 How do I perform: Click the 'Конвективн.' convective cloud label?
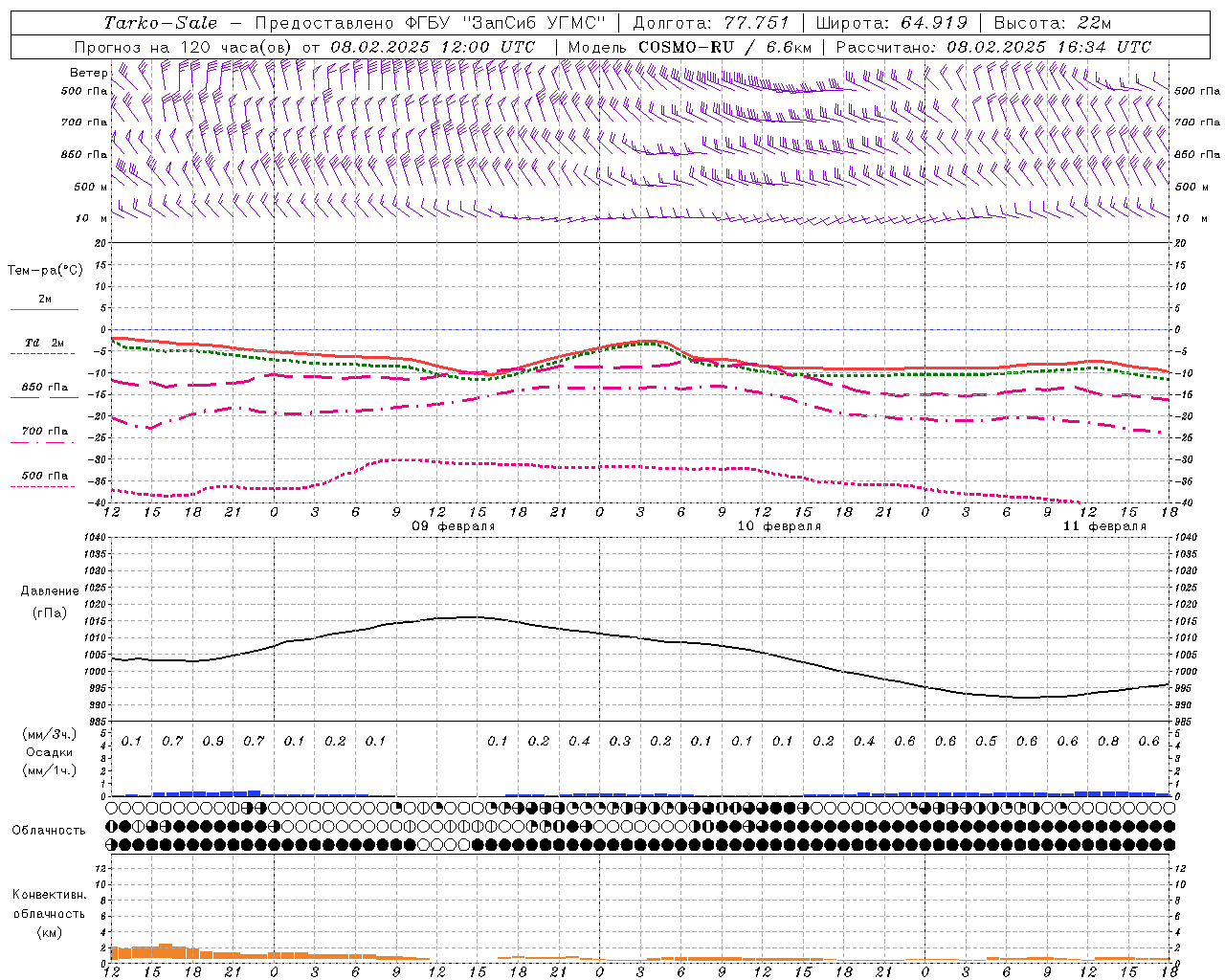pyautogui.click(x=50, y=895)
